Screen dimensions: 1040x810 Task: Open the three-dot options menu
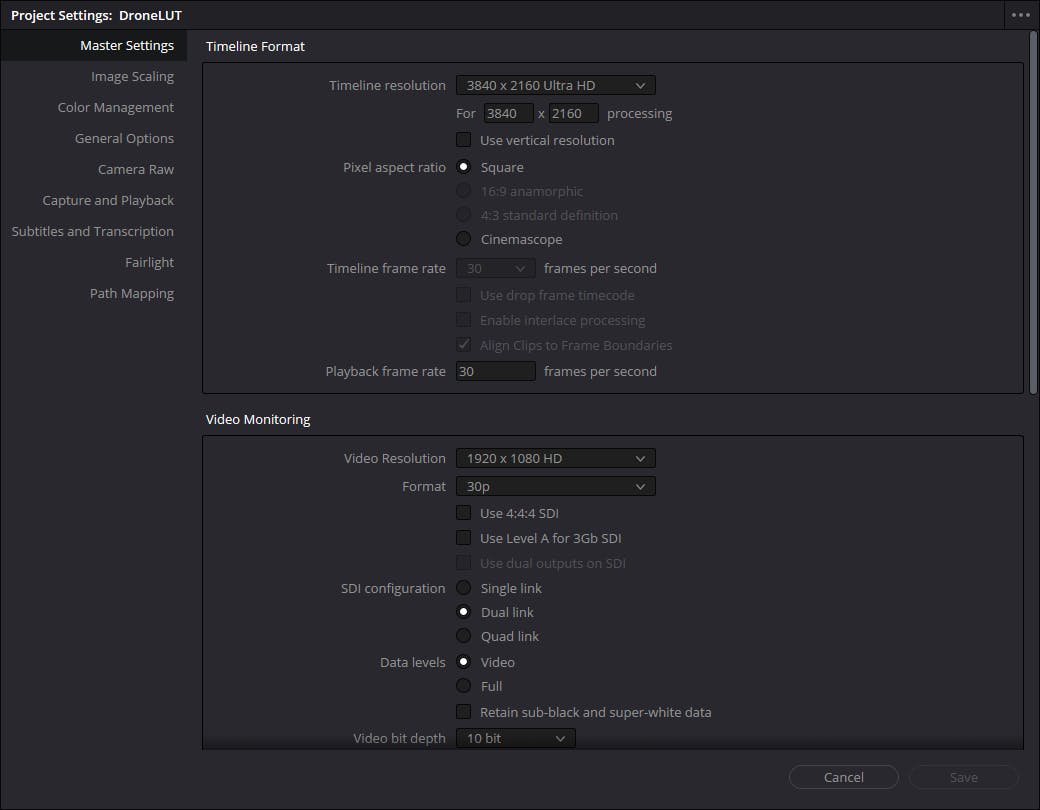pyautogui.click(x=1020, y=15)
